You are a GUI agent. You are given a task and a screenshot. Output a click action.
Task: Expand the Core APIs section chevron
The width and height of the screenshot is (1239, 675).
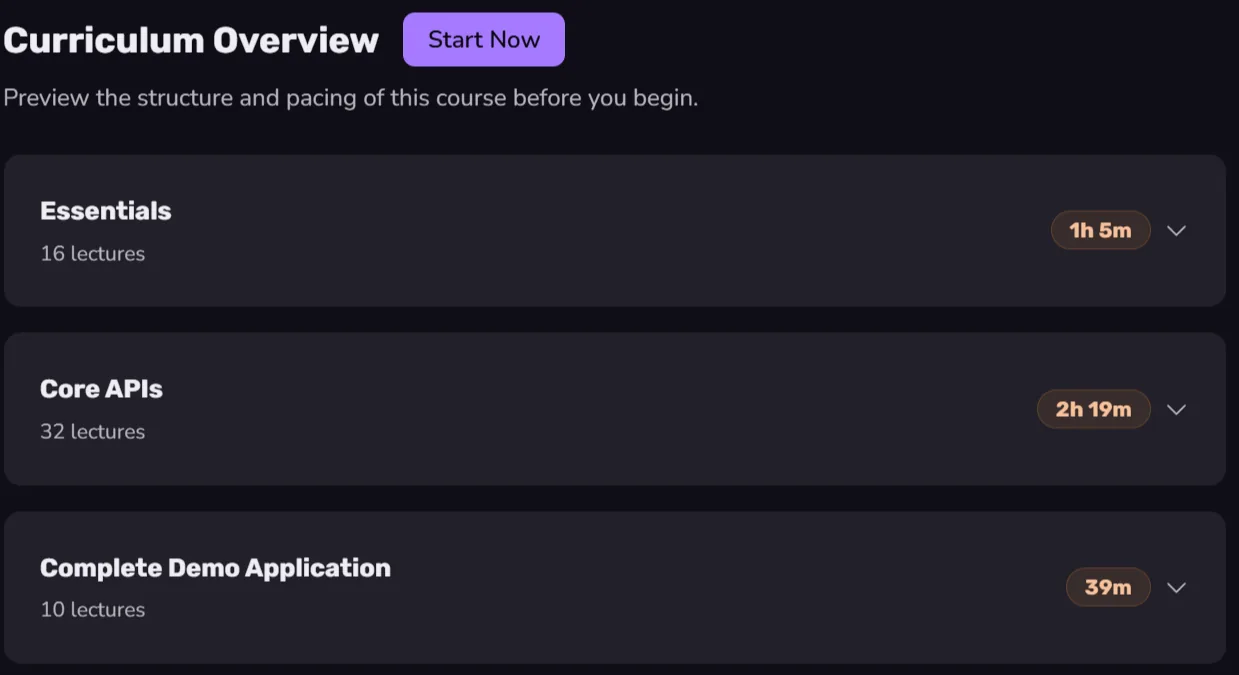tap(1176, 410)
